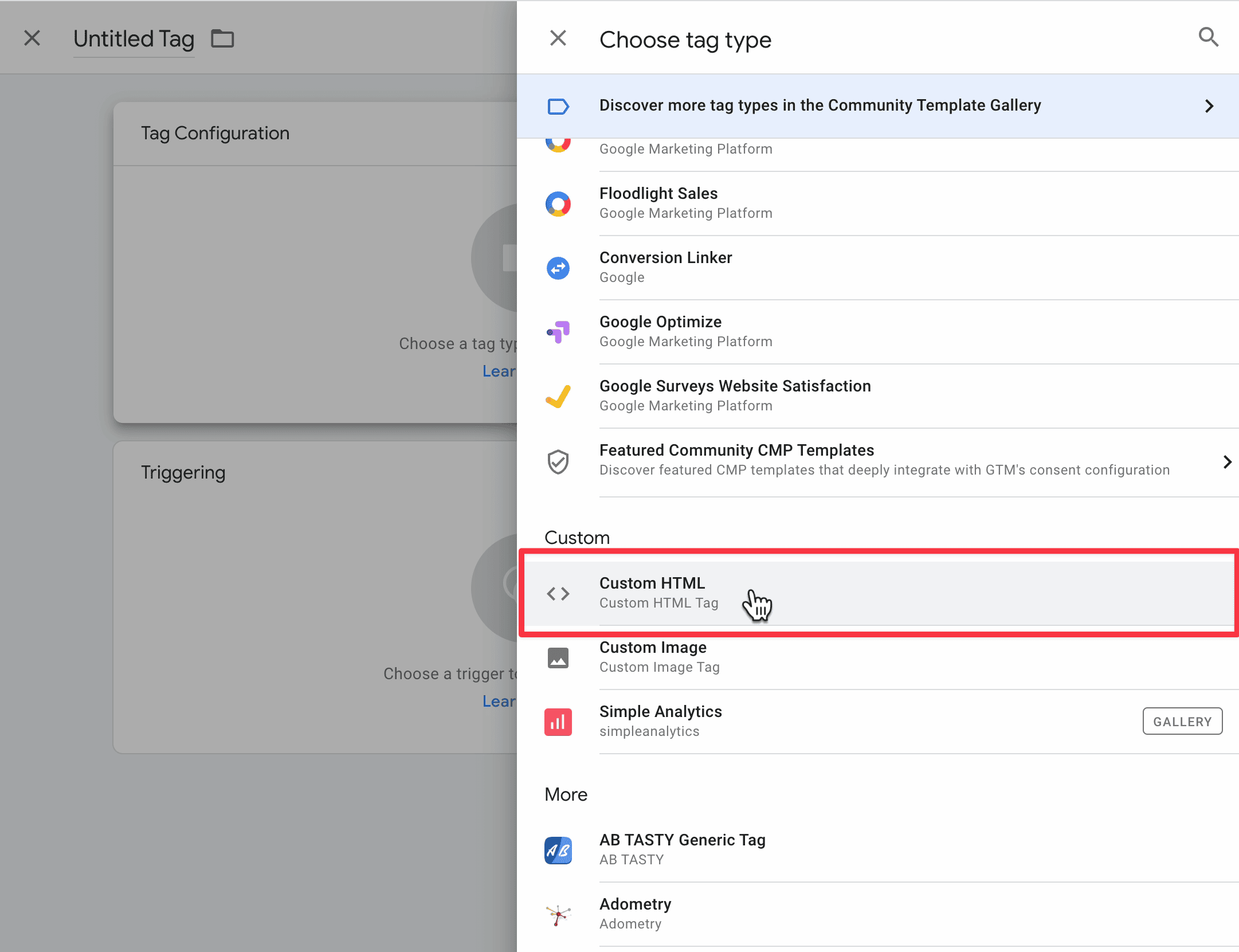The height and width of the screenshot is (952, 1239).
Task: Click the Tag Configuration card header
Action: coord(315,134)
